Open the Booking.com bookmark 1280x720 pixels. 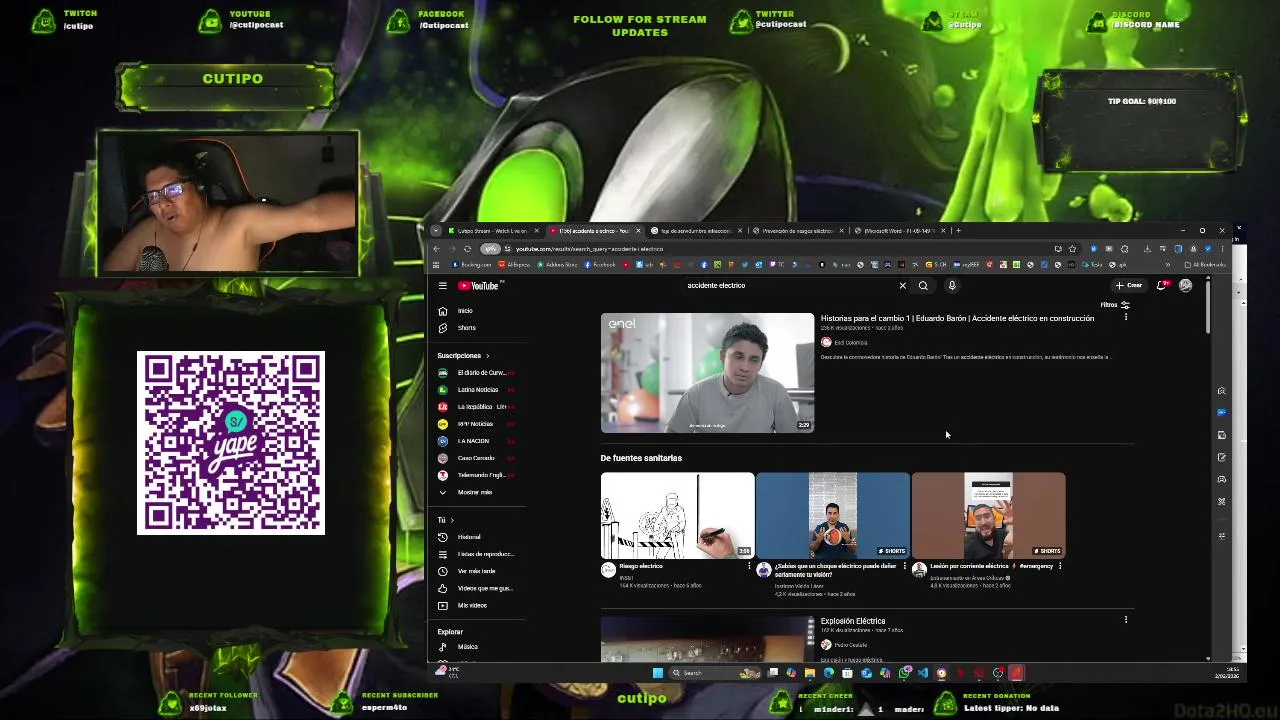point(472,265)
